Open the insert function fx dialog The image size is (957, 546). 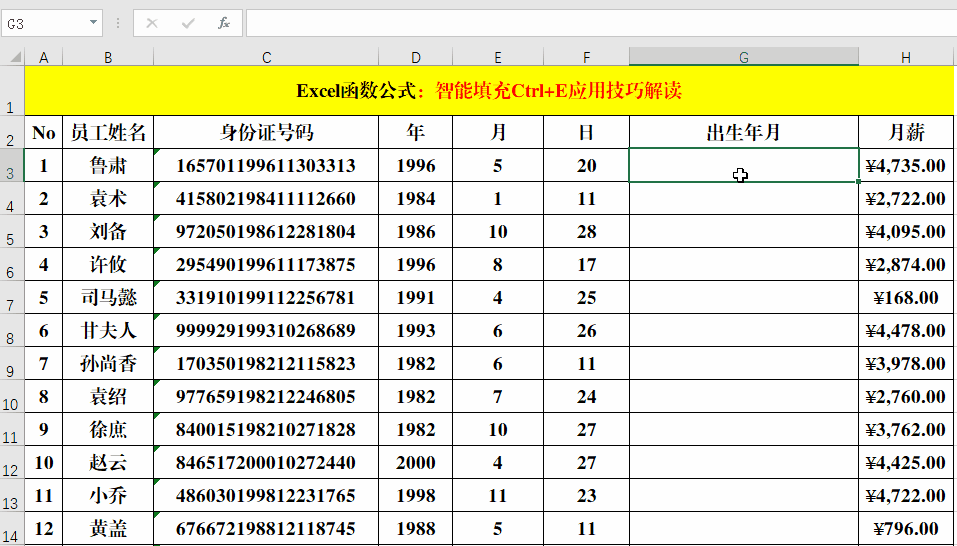(224, 24)
